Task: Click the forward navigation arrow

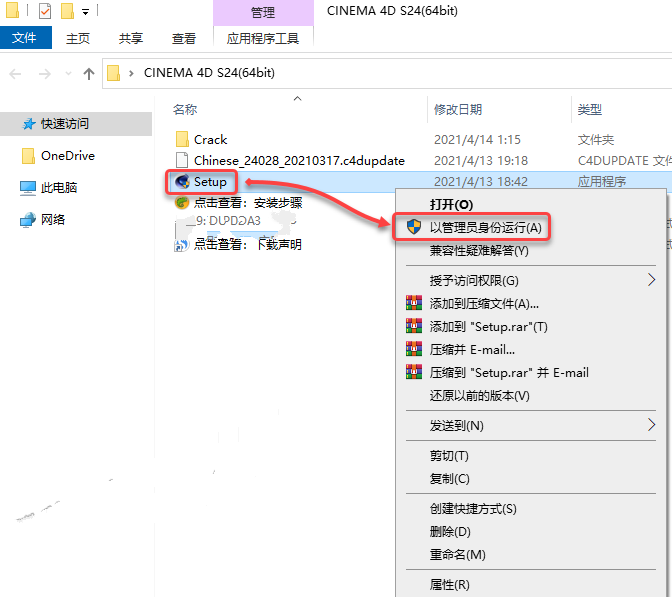Action: coord(45,74)
